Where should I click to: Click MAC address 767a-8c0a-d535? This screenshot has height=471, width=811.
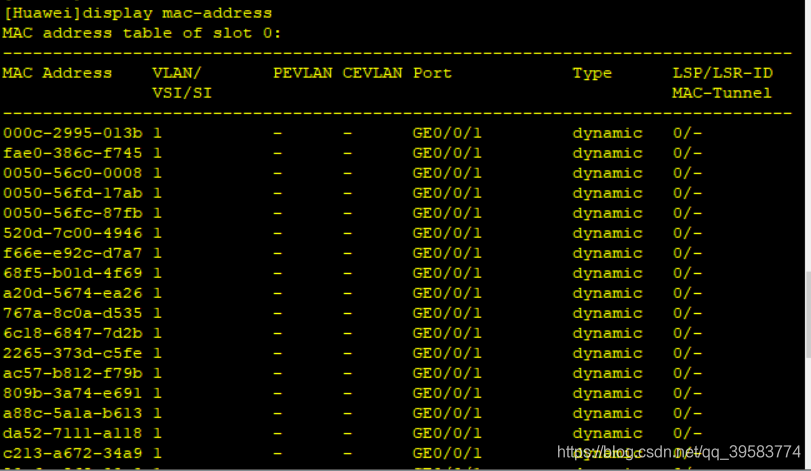pyautogui.click(x=72, y=313)
